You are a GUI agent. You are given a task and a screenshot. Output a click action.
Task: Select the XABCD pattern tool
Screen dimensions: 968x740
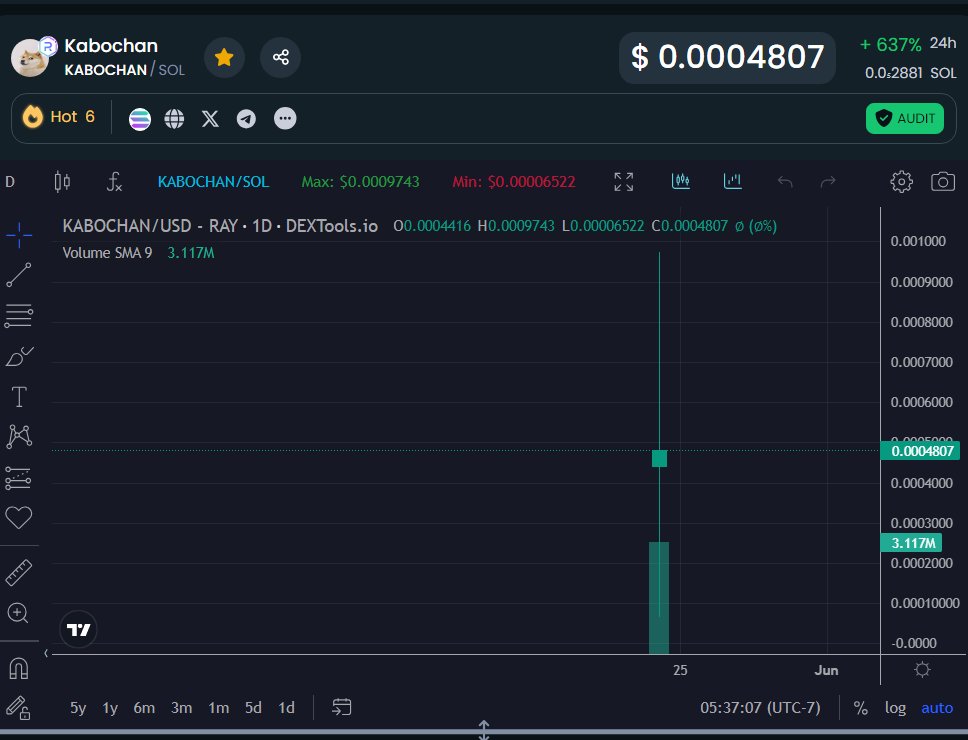[x=19, y=436]
